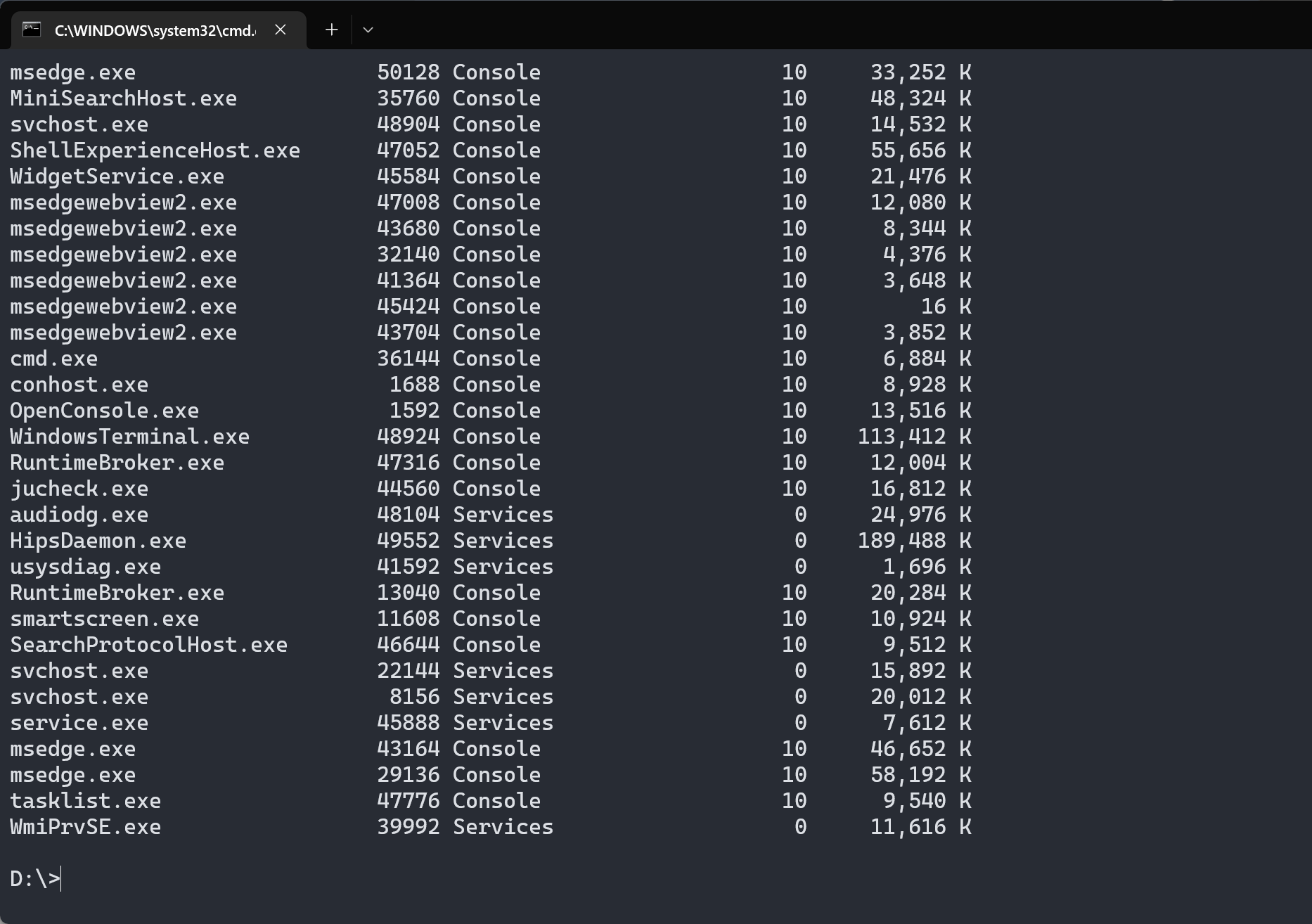Image resolution: width=1312 pixels, height=924 pixels.
Task: Click PID 47316 of RuntimeBroker.exe
Action: click(x=409, y=463)
